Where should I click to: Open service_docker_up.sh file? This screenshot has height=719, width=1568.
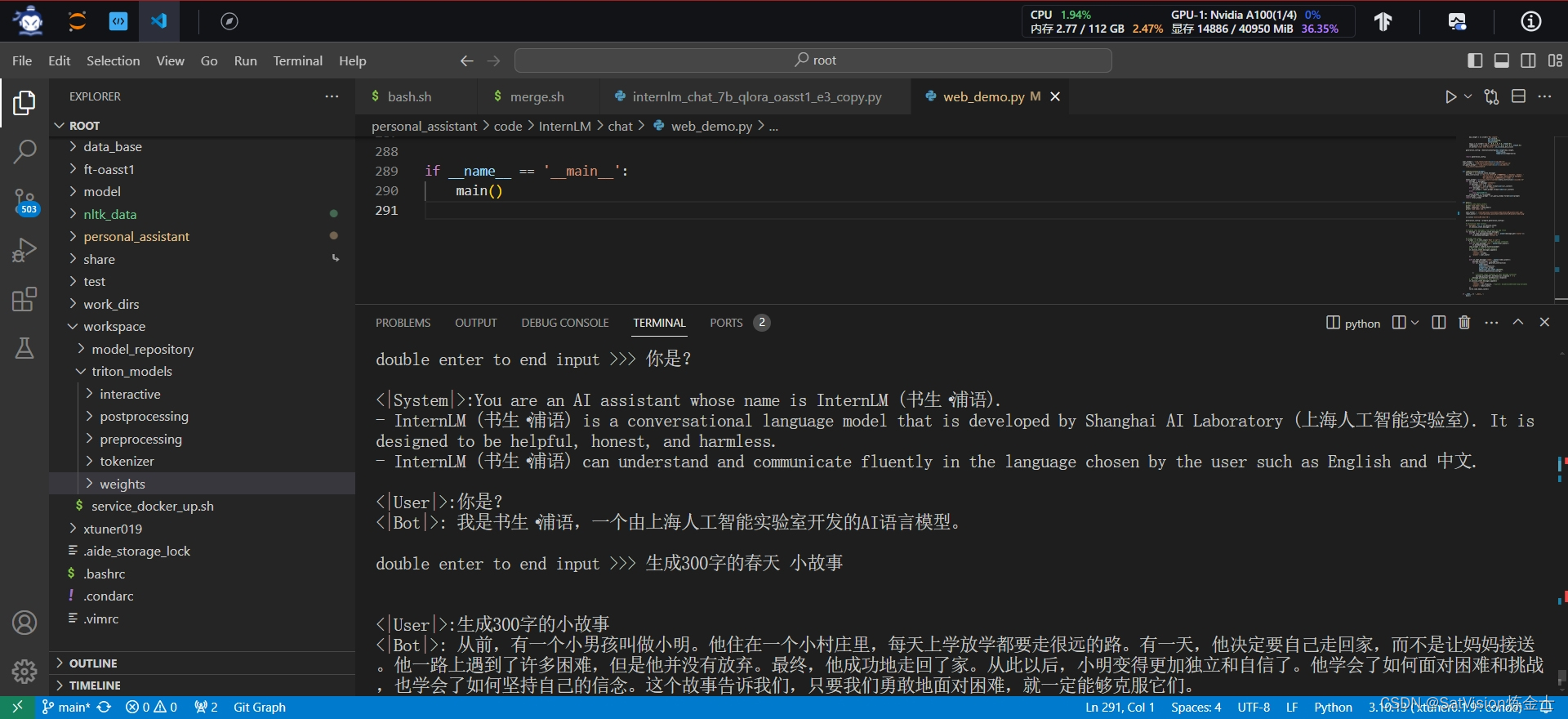[x=203, y=507]
